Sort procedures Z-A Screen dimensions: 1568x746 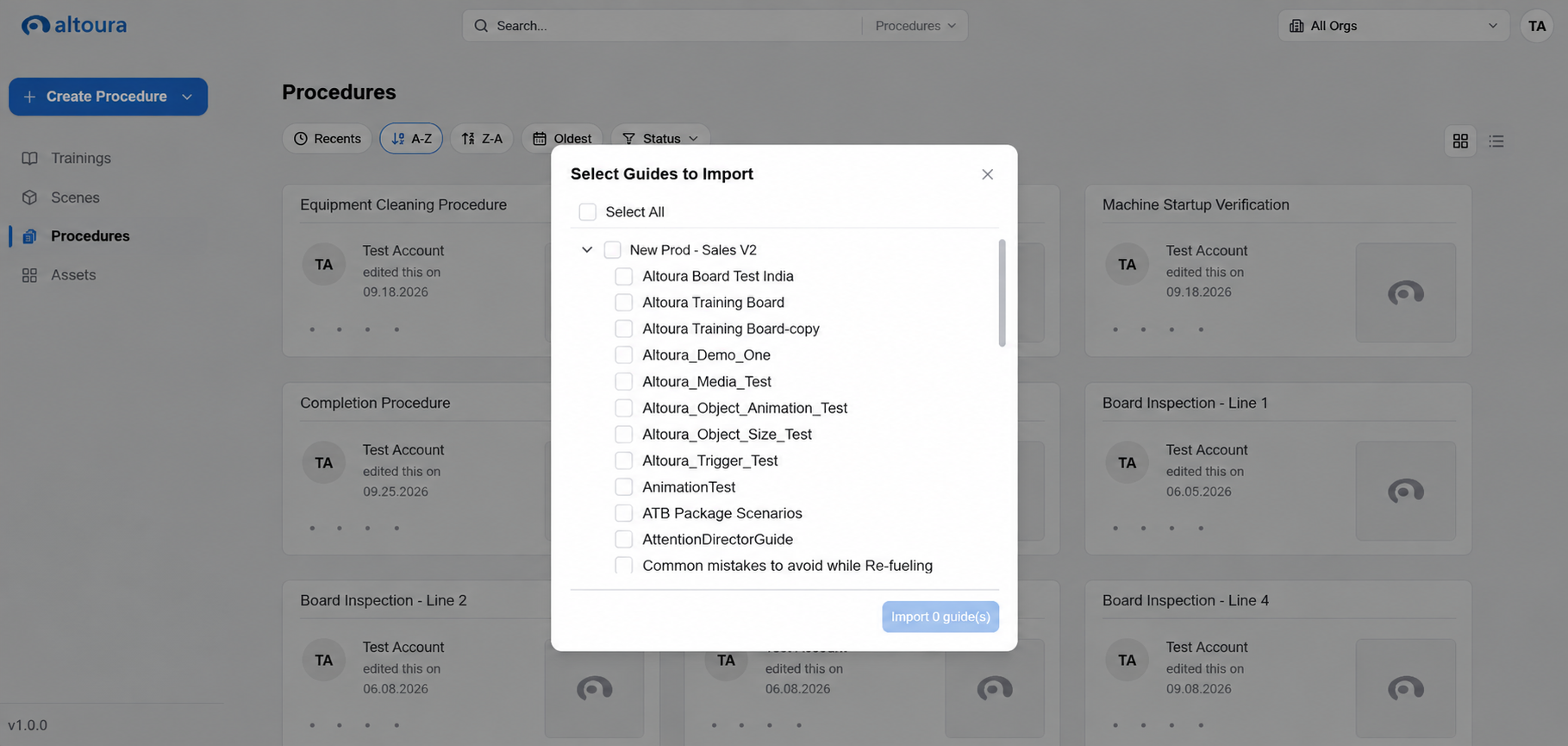(x=482, y=139)
